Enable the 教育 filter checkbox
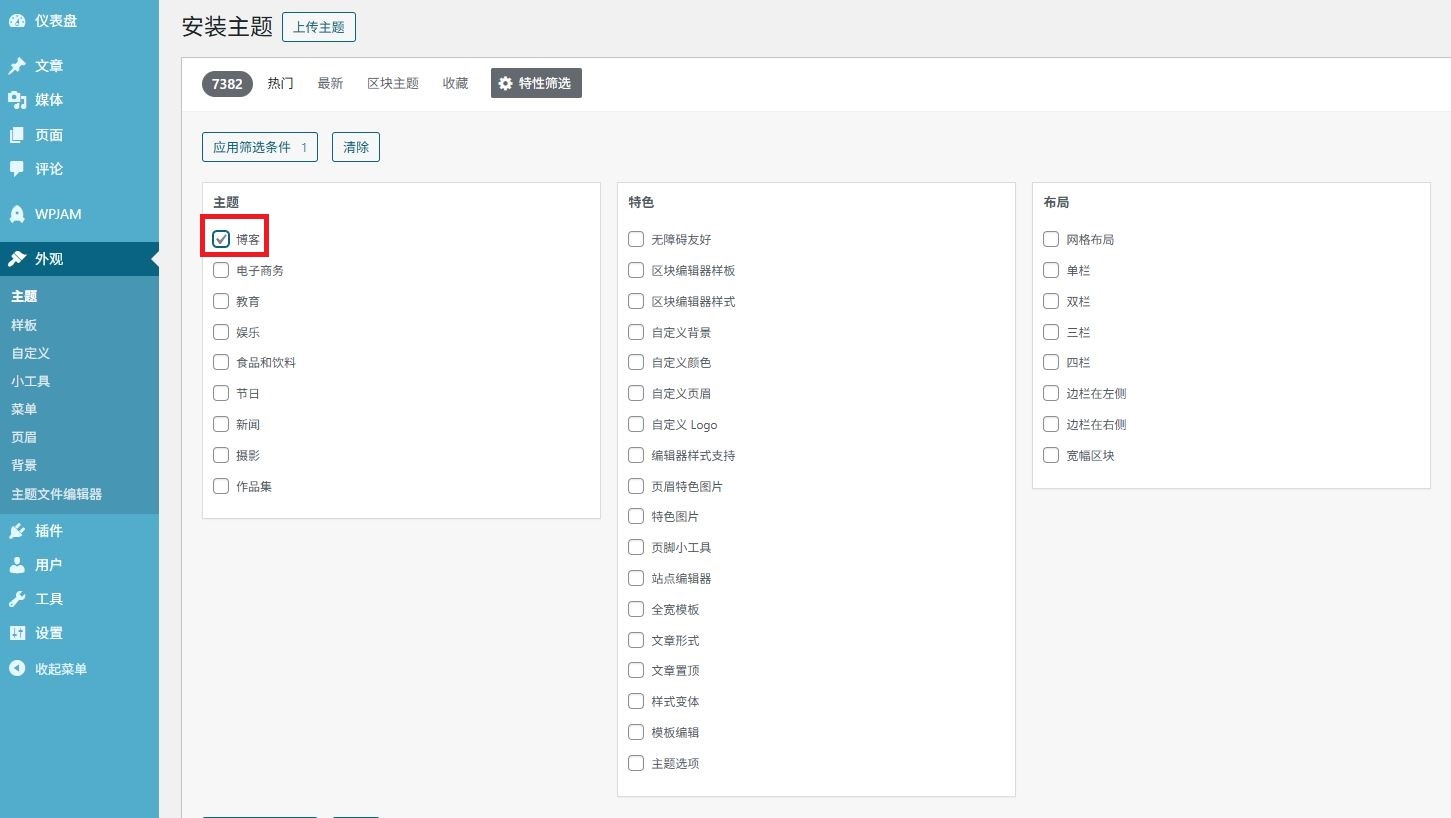 coord(221,301)
